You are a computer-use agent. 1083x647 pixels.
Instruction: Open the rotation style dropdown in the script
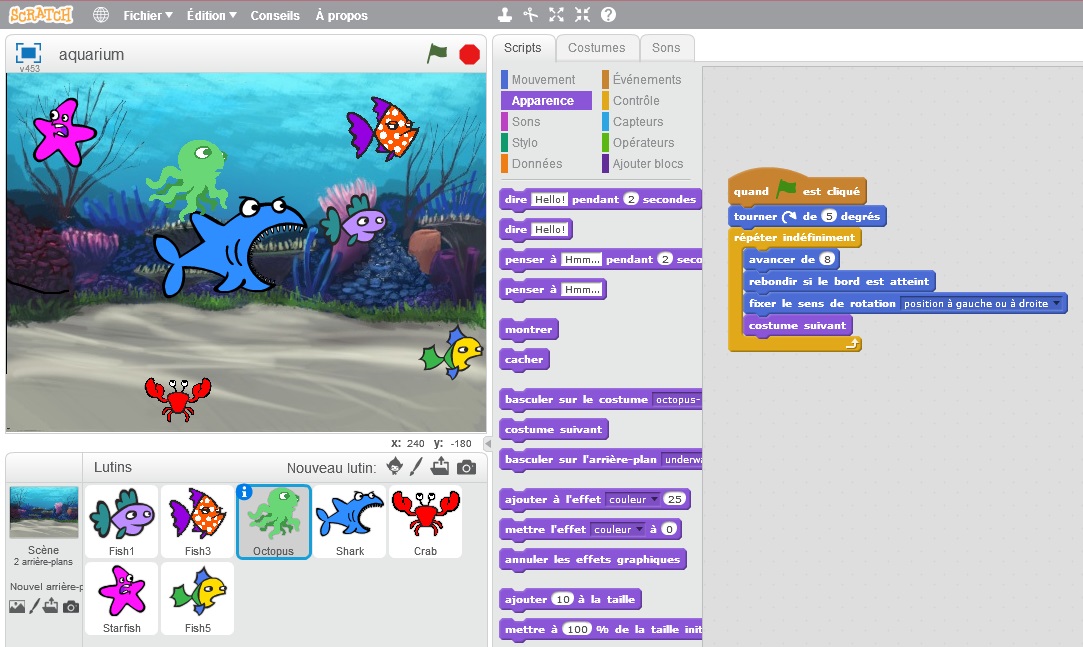(1056, 302)
